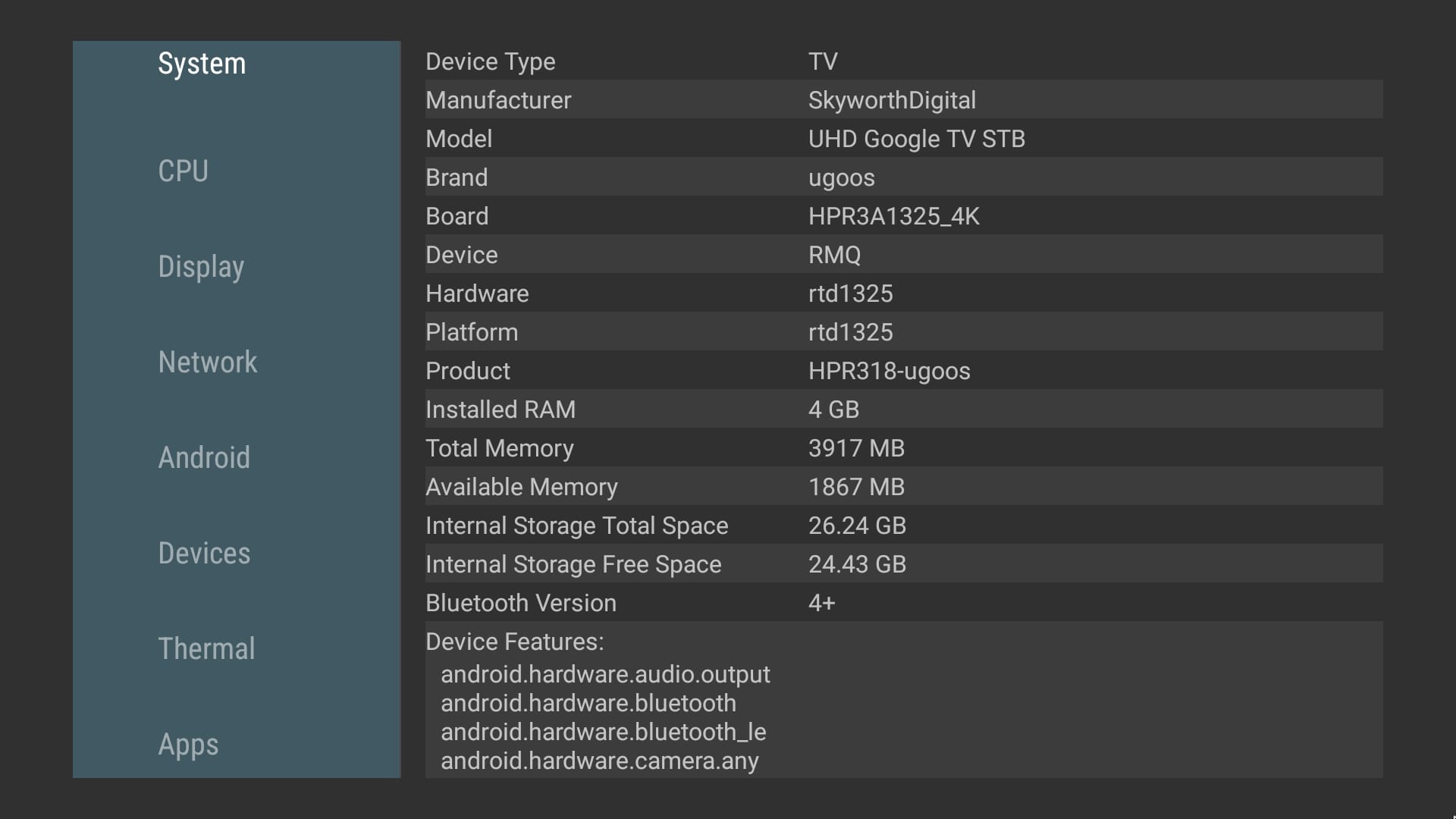1456x819 pixels.
Task: Select the Display tab
Action: pos(201,267)
